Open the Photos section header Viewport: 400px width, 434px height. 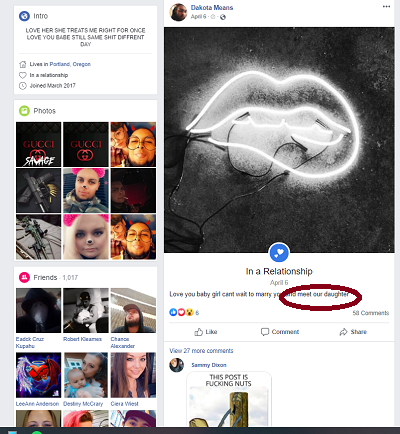(x=45, y=111)
